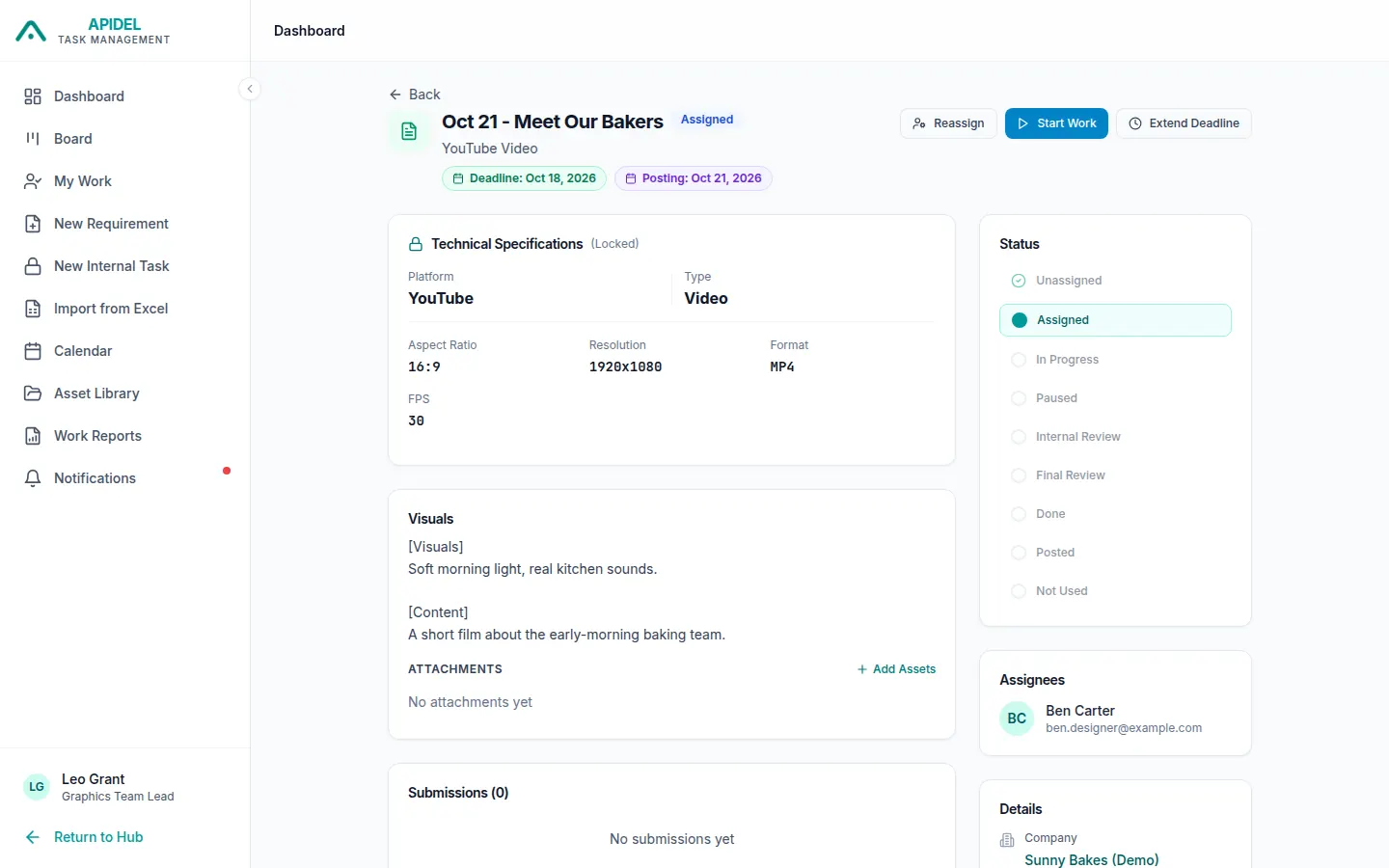This screenshot has width=1389, height=868.
Task: Click the building icon beside Company
Action: pos(1007,840)
